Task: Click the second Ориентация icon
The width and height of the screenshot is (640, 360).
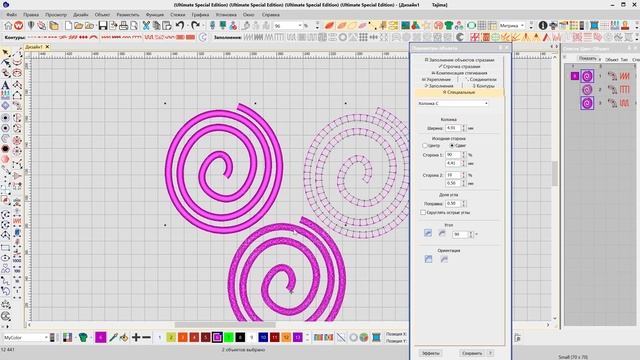Action: pyautogui.click(x=444, y=259)
